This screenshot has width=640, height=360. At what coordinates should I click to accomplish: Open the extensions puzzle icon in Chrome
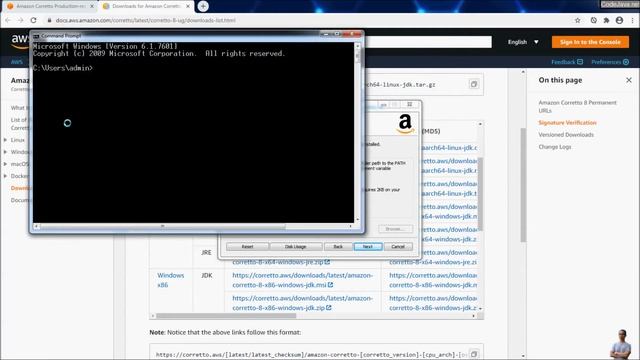607,20
